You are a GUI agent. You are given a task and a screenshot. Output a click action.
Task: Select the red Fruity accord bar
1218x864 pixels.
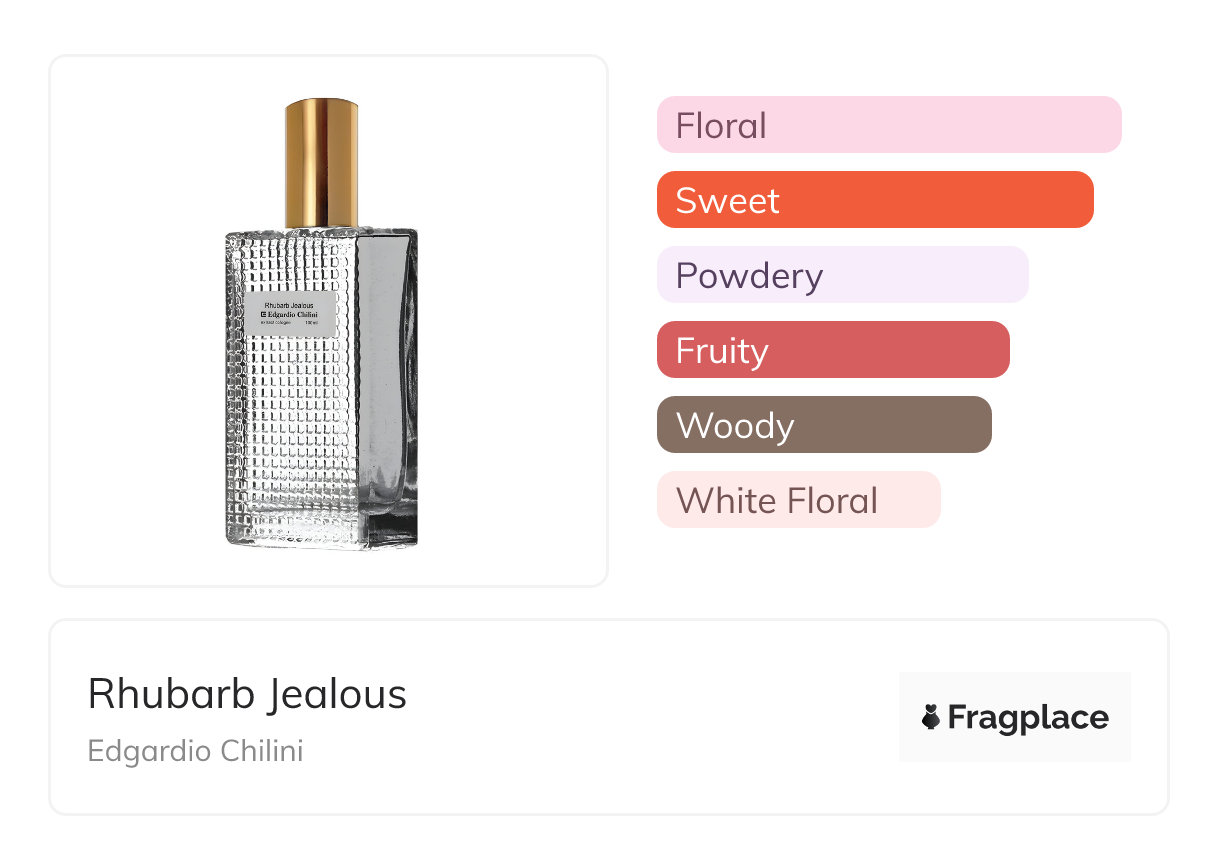click(832, 350)
